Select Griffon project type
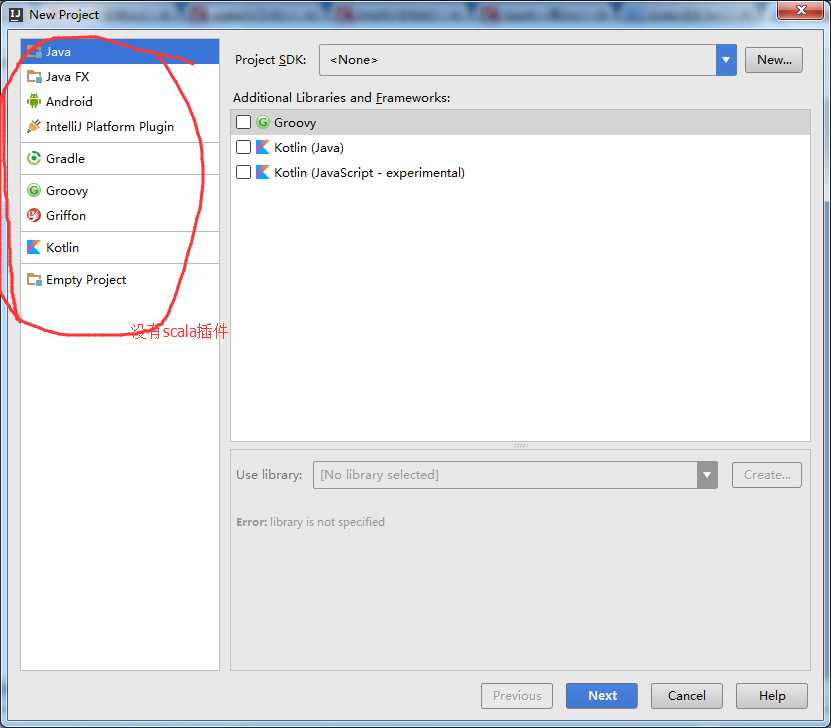This screenshot has width=831, height=728. 120,215
